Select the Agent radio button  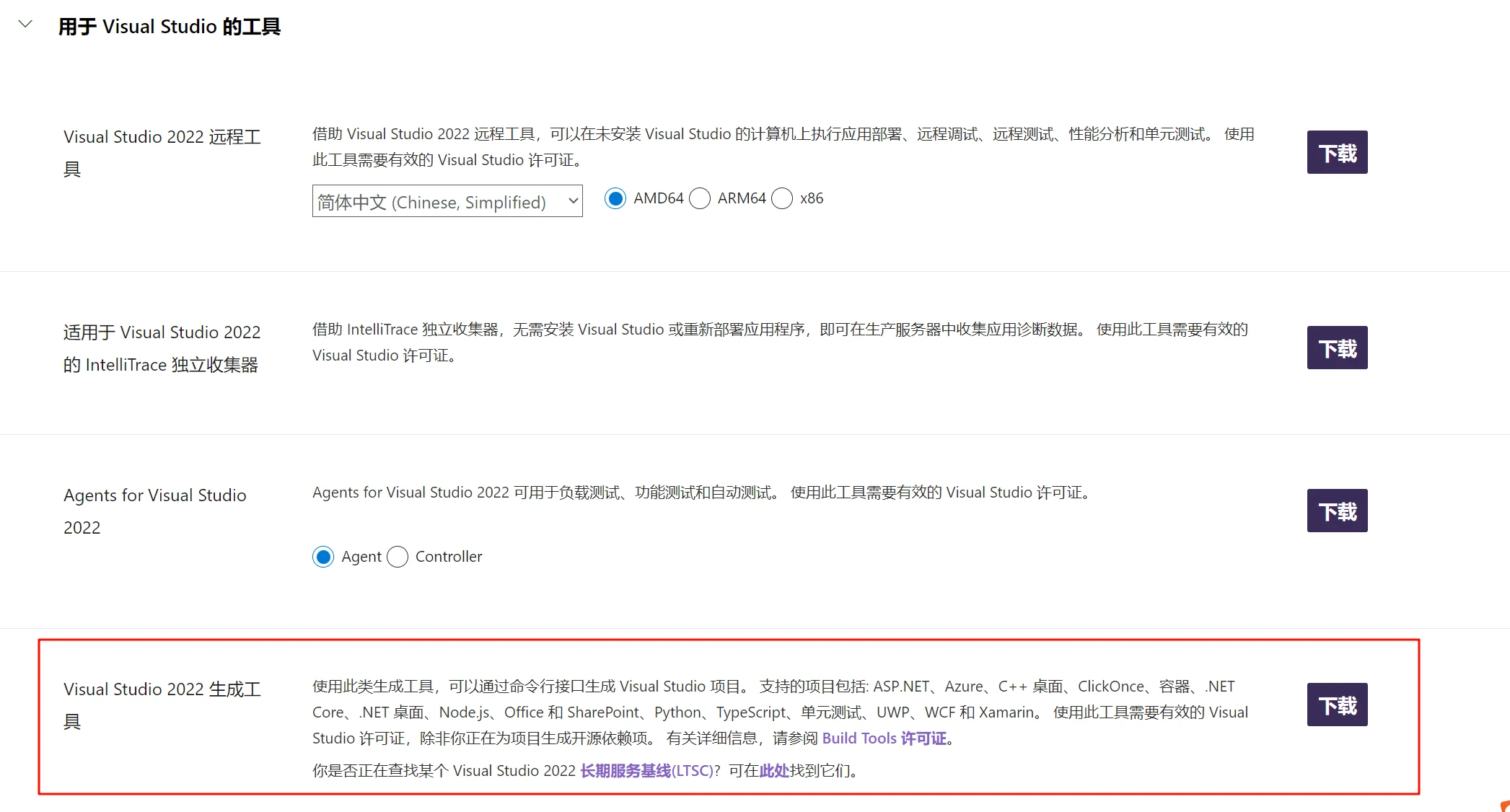pos(323,557)
